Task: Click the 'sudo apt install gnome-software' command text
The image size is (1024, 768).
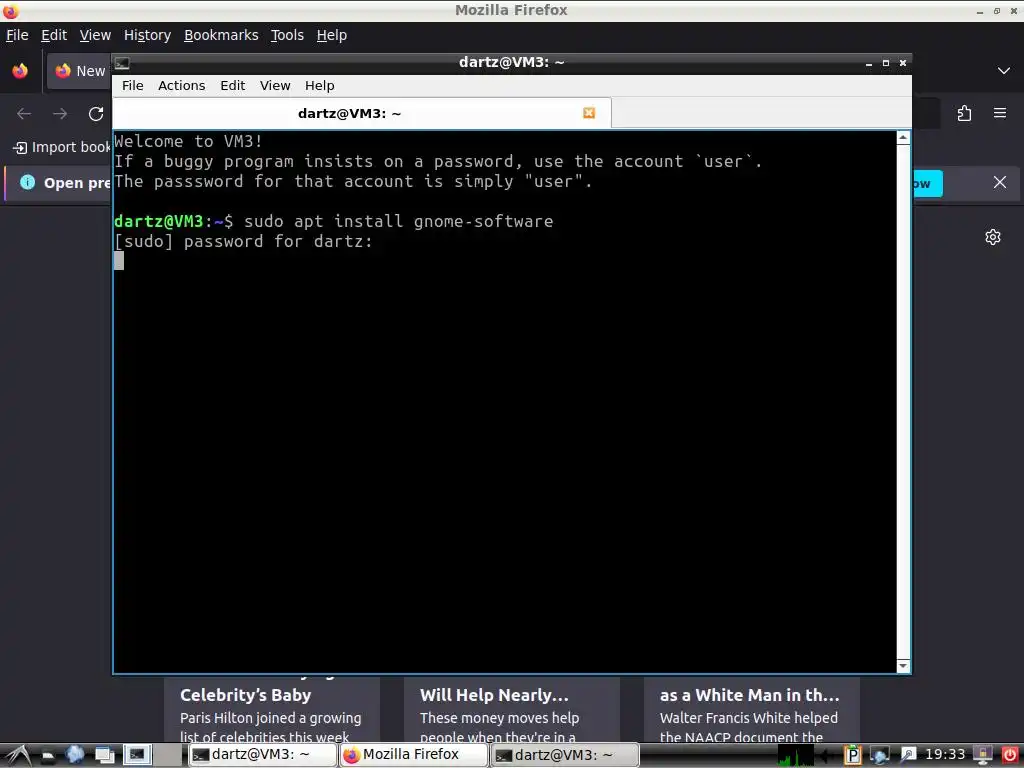Action: (398, 221)
